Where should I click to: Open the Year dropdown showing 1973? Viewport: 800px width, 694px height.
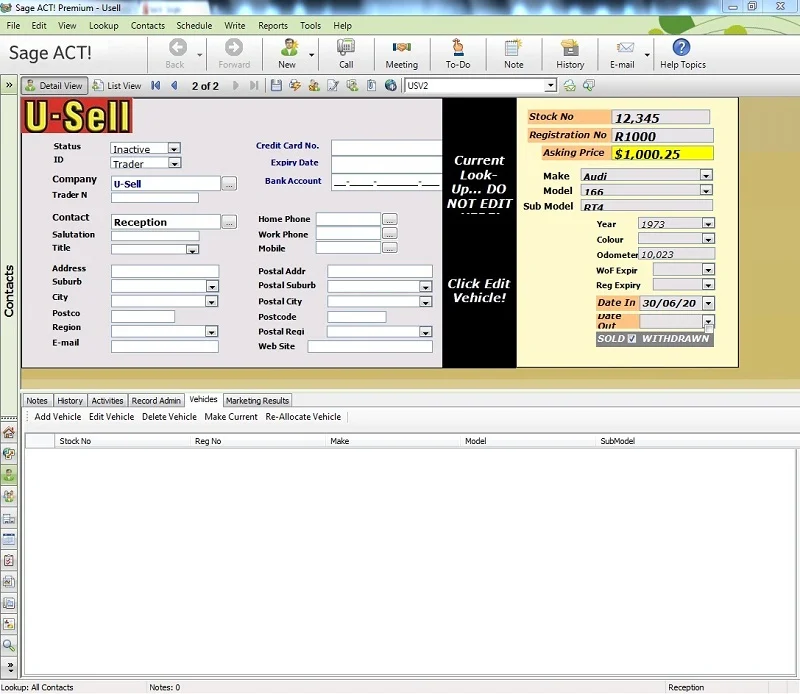pos(708,224)
